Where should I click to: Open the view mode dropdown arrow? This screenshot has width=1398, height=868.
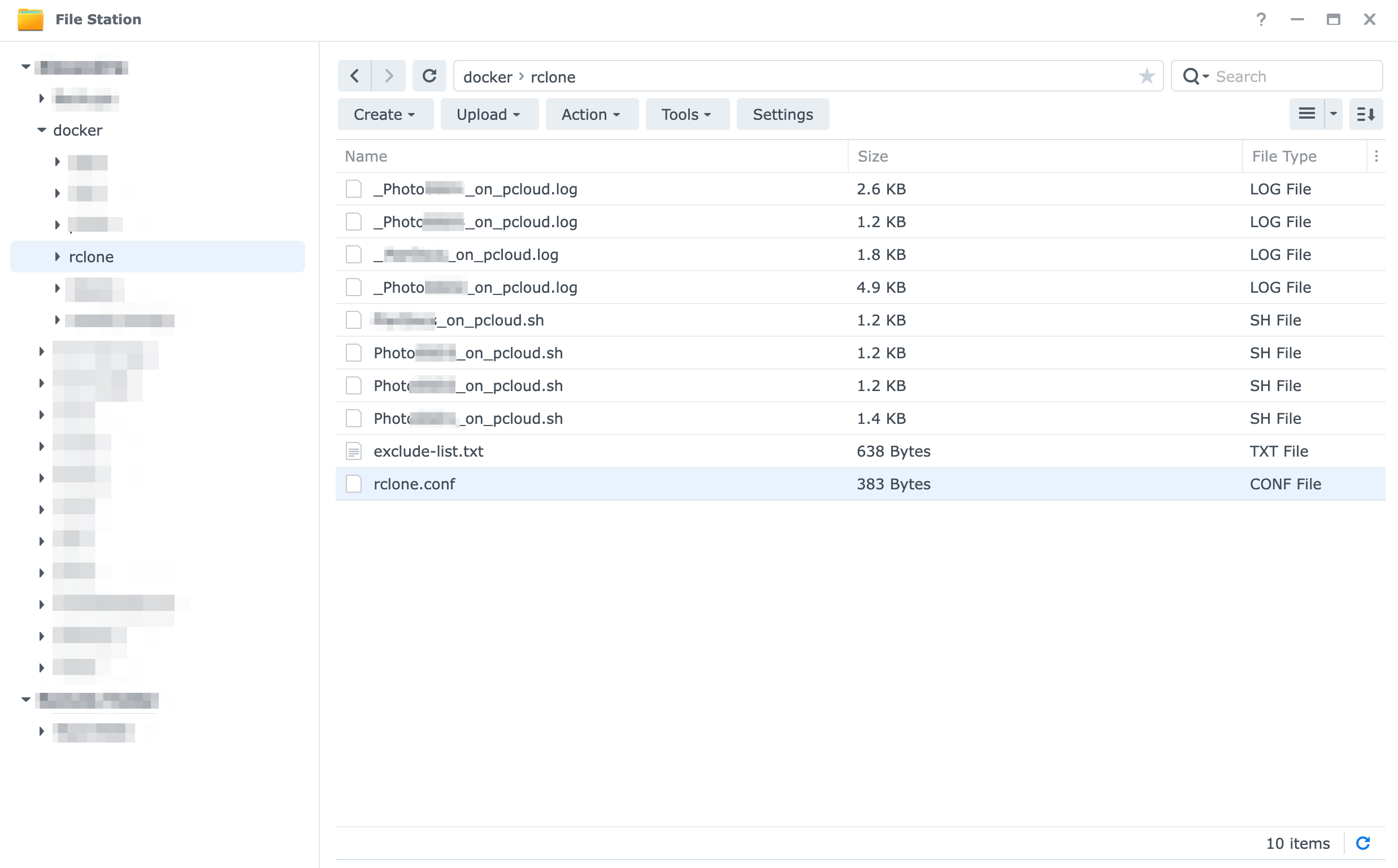(x=1333, y=114)
